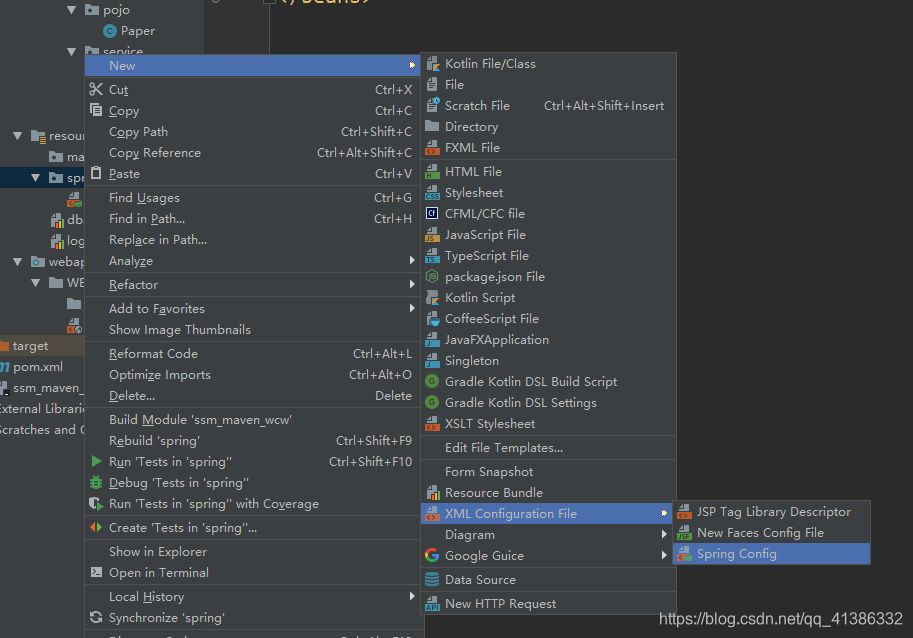Image resolution: width=913 pixels, height=638 pixels.
Task: Click the FXML File icon
Action: [x=432, y=148]
